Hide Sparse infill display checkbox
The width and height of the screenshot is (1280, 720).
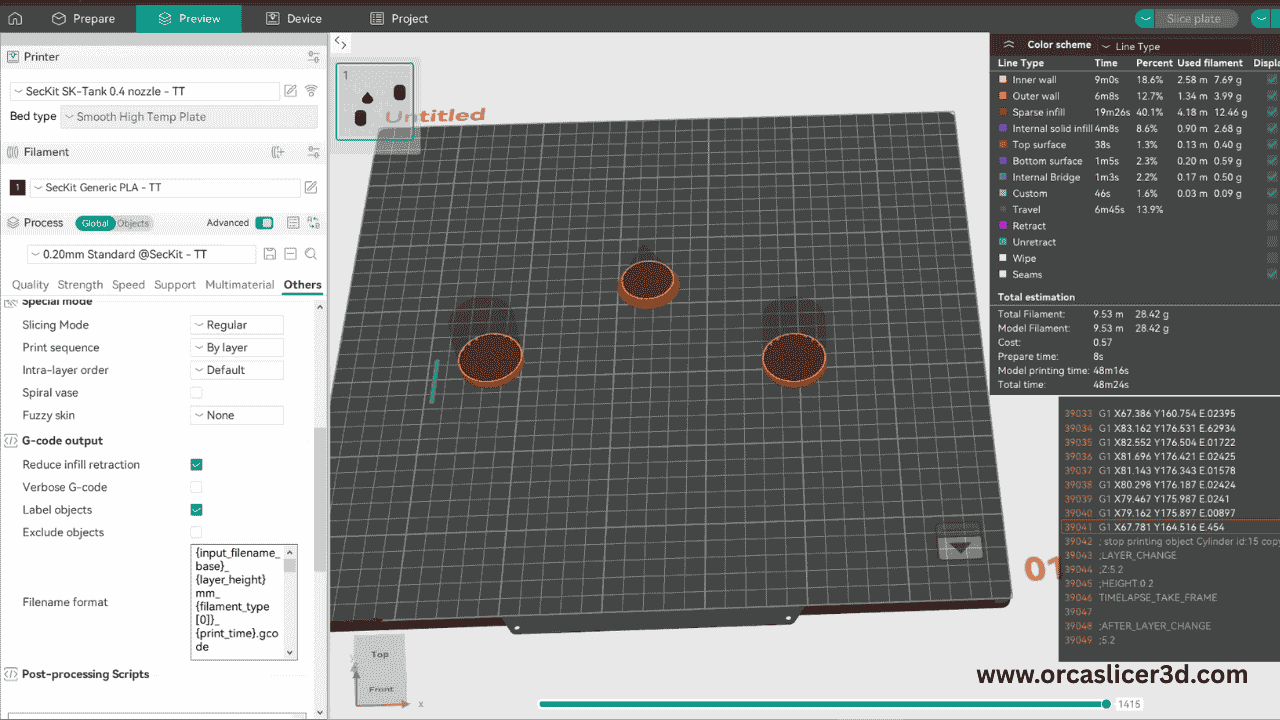click(1272, 113)
